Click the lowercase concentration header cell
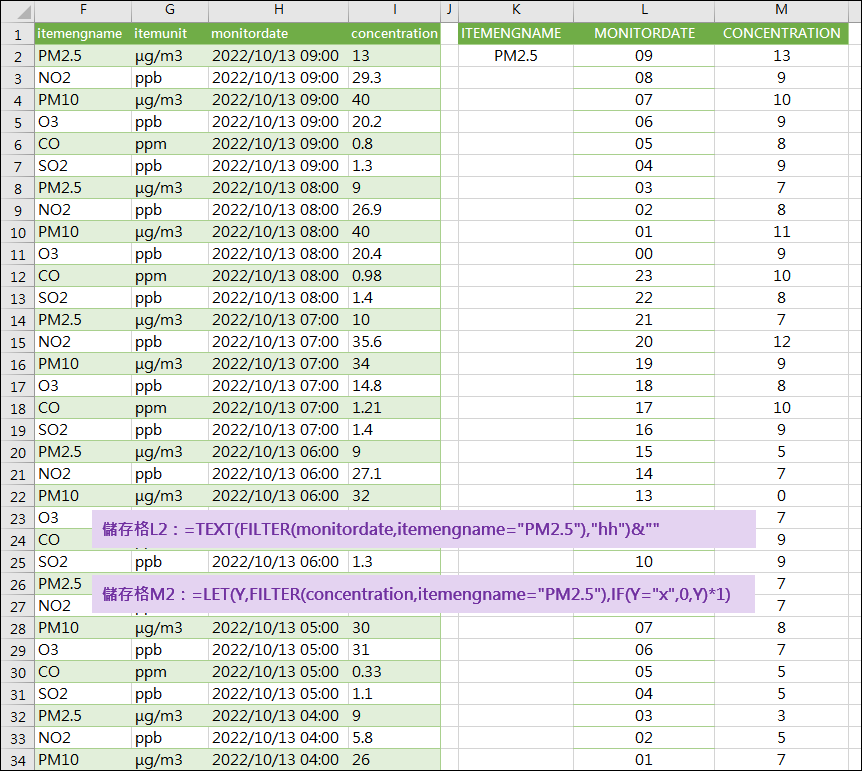 (x=395, y=34)
